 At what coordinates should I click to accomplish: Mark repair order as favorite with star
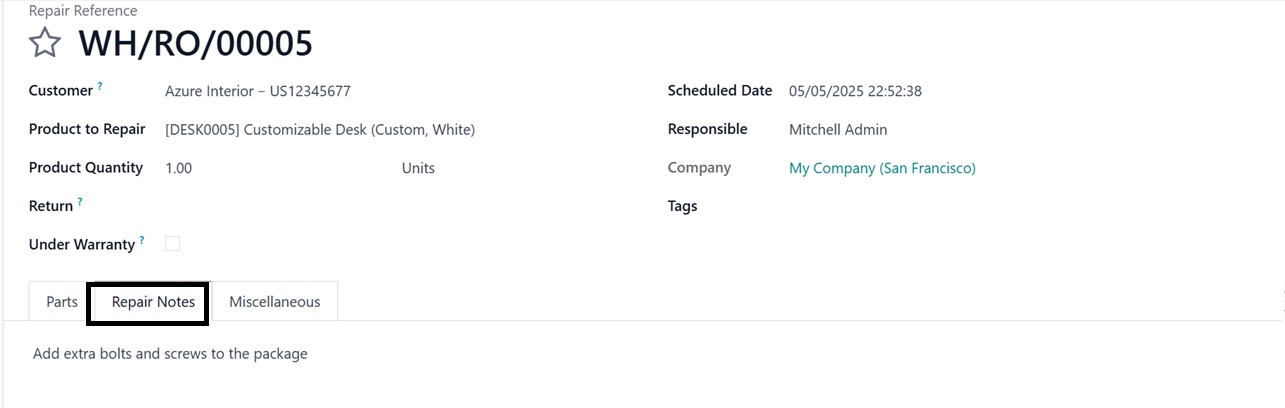pos(44,43)
